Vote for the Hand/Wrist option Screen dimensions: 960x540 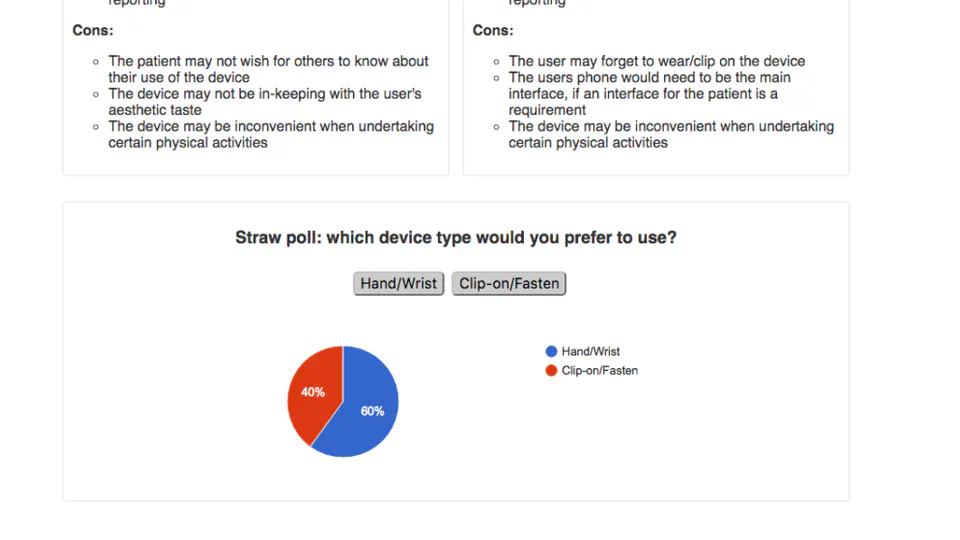click(x=398, y=283)
